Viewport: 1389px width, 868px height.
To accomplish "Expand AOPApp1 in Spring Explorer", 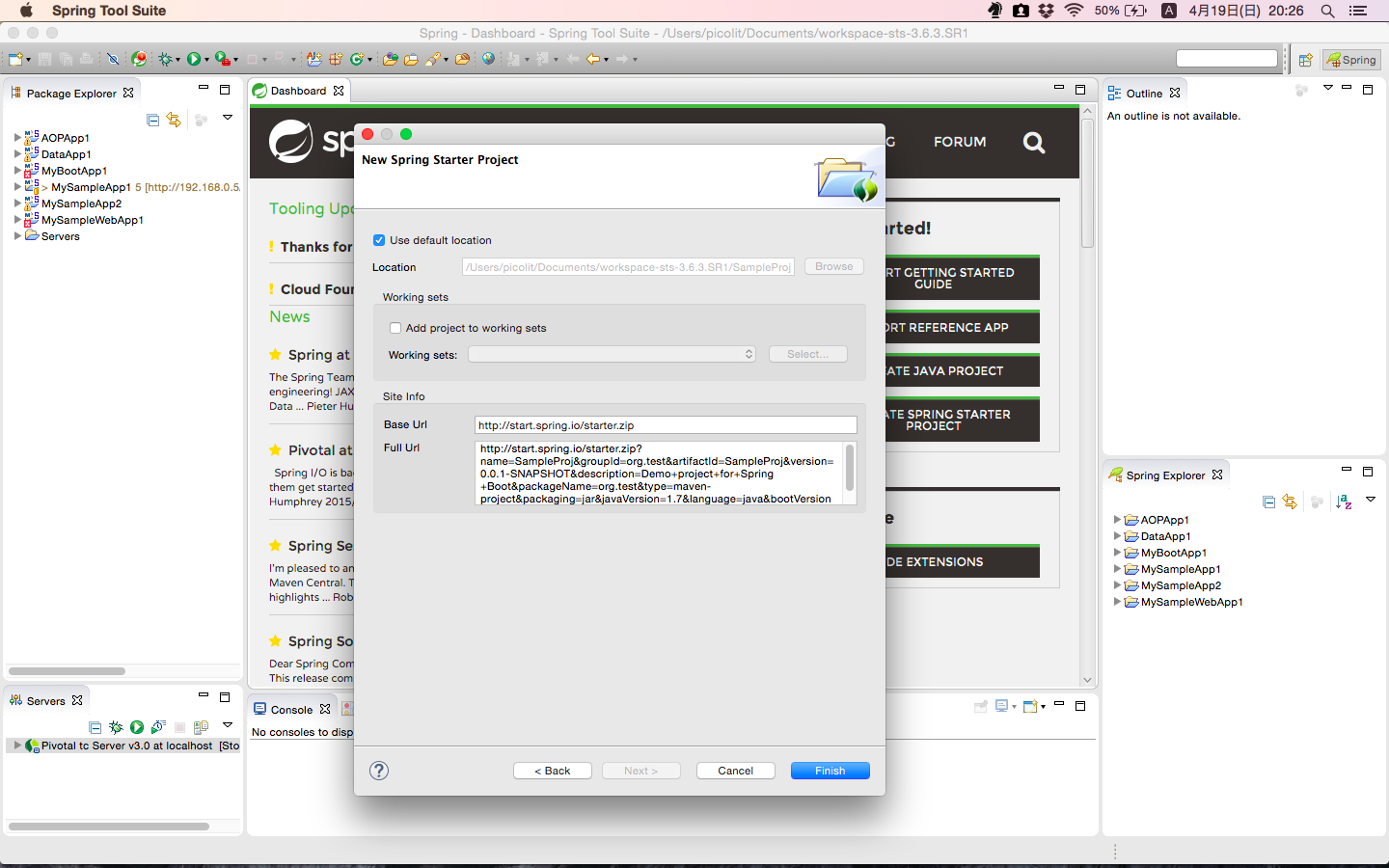I will (1117, 520).
